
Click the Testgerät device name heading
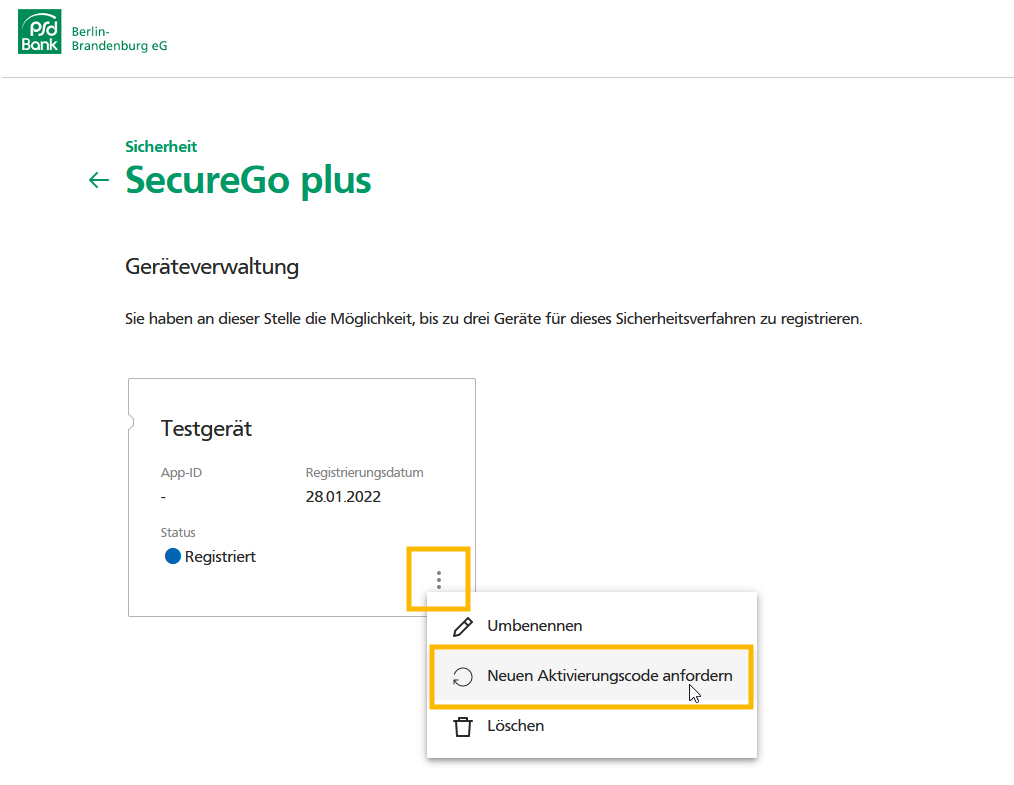(x=206, y=429)
